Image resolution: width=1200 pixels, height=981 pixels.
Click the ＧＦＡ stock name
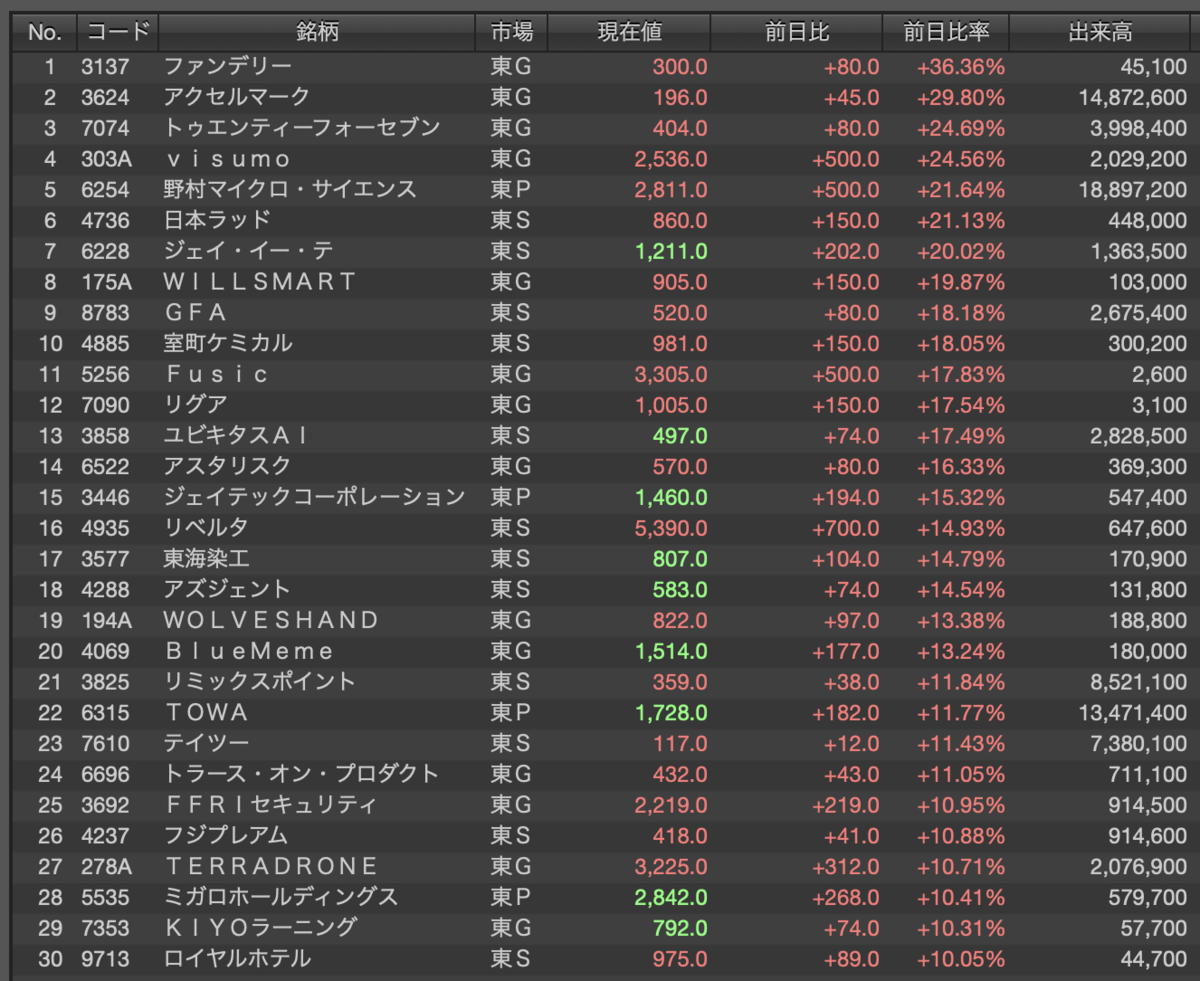coord(196,313)
